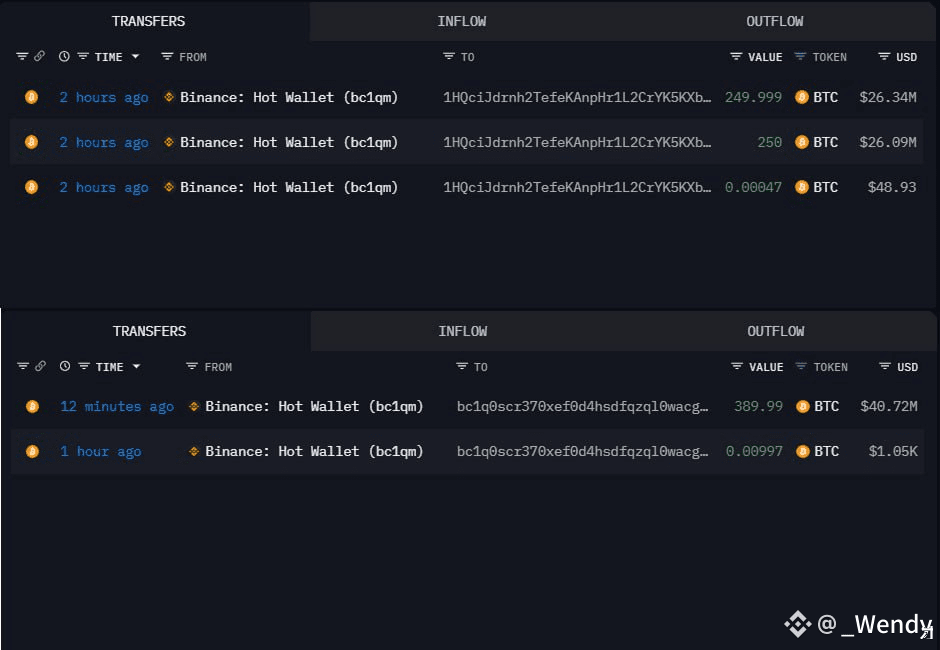Click the USD amount $26.09M
The width and height of the screenshot is (940, 650).
point(888,143)
